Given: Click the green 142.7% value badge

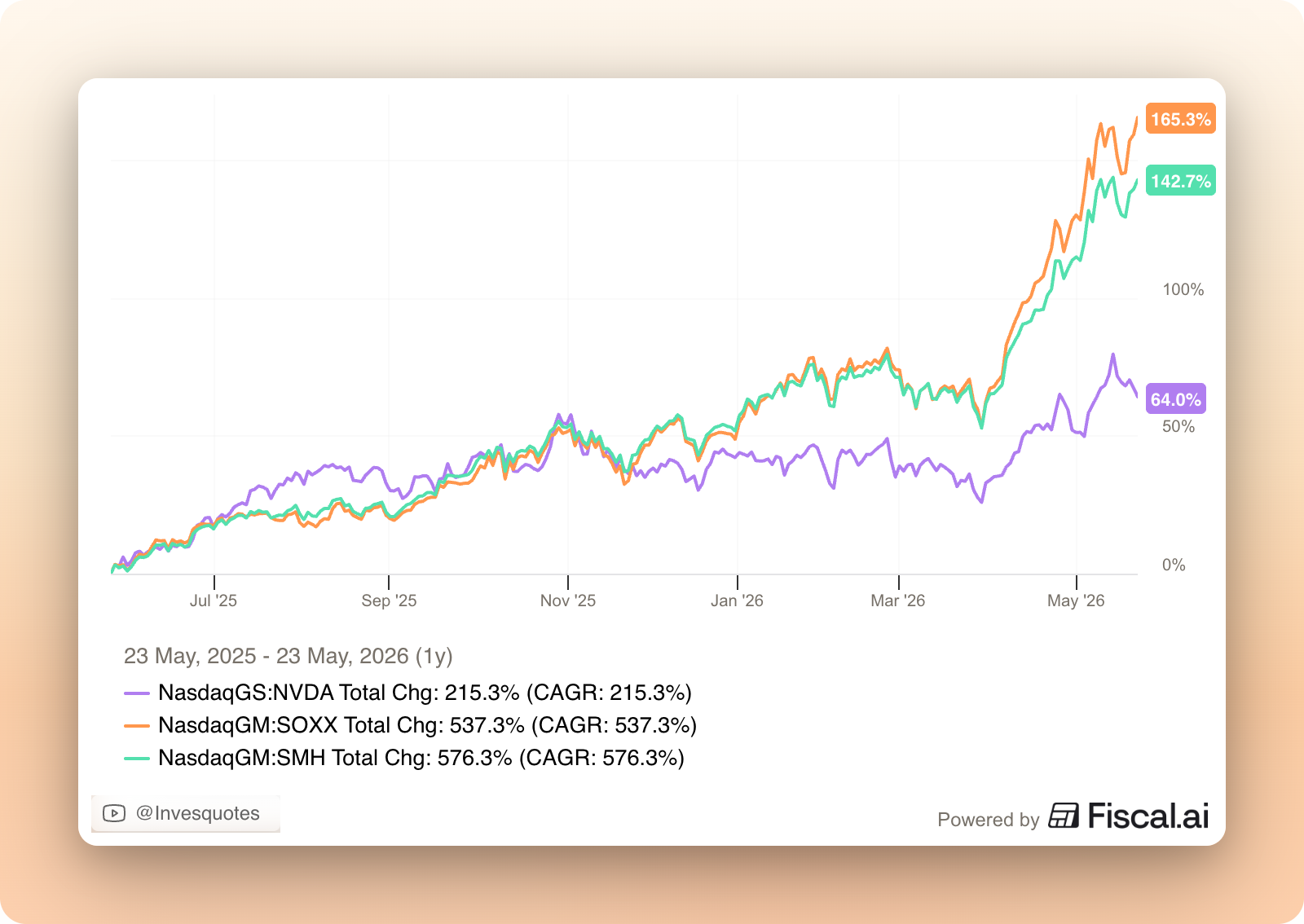Looking at the screenshot, I should click(1180, 181).
